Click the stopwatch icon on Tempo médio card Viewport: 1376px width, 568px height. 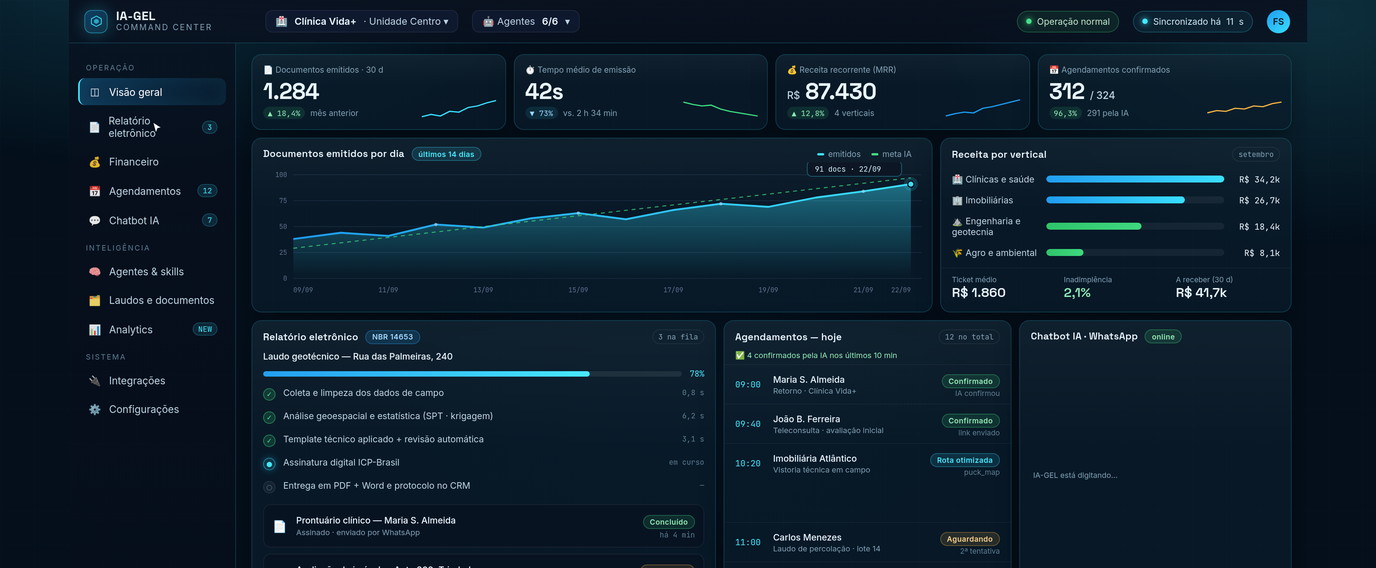click(530, 70)
